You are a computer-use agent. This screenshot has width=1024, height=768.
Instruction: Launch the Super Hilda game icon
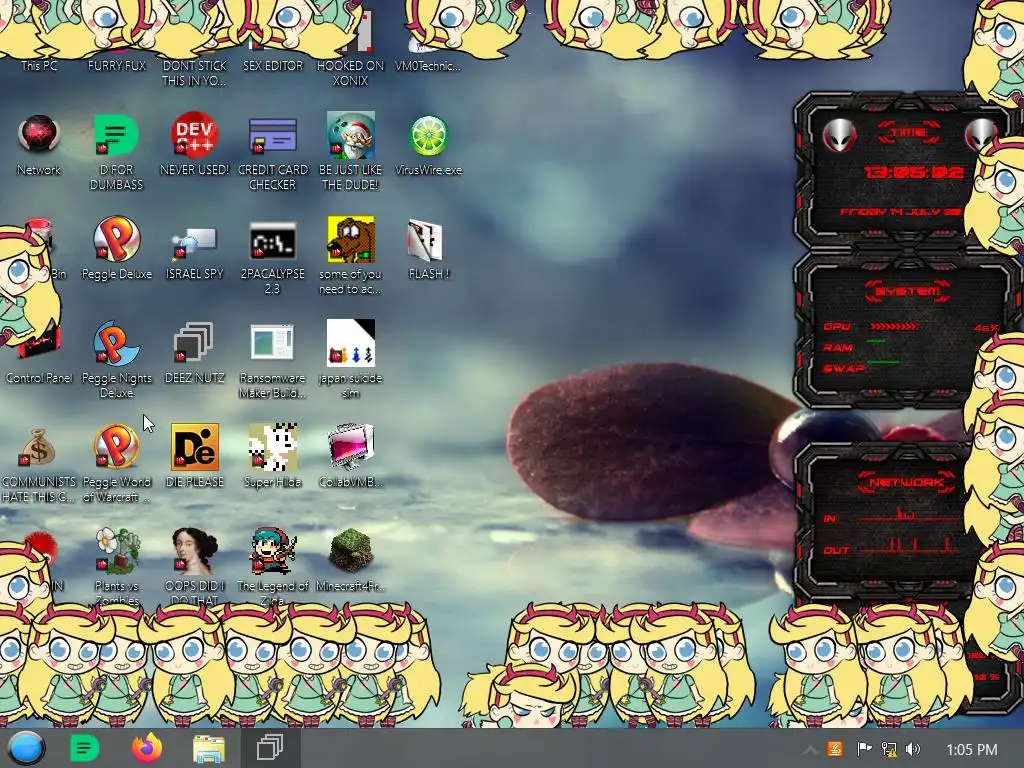[272, 447]
